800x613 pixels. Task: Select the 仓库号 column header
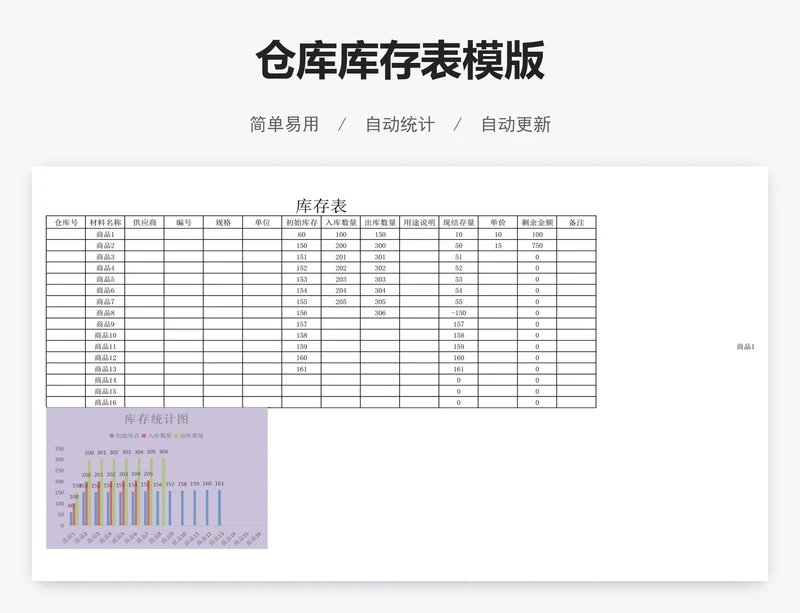pyautogui.click(x=66, y=223)
